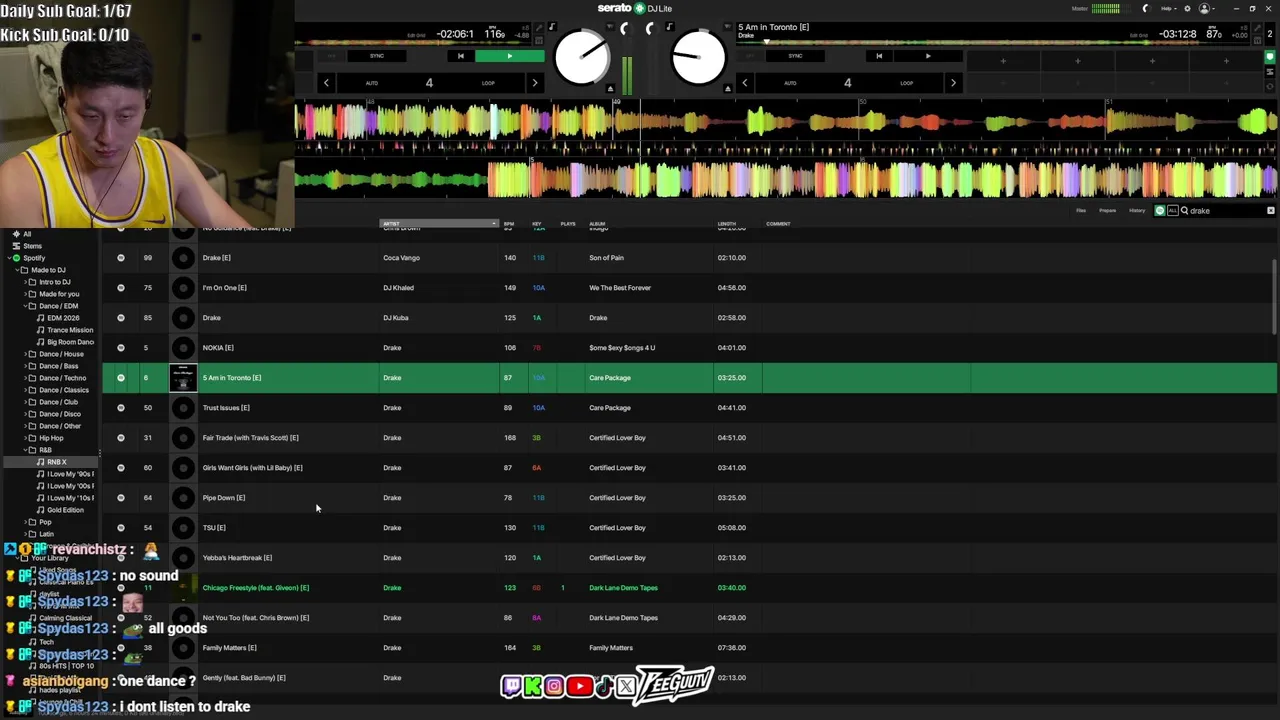Open the user account menu

(1207, 8)
